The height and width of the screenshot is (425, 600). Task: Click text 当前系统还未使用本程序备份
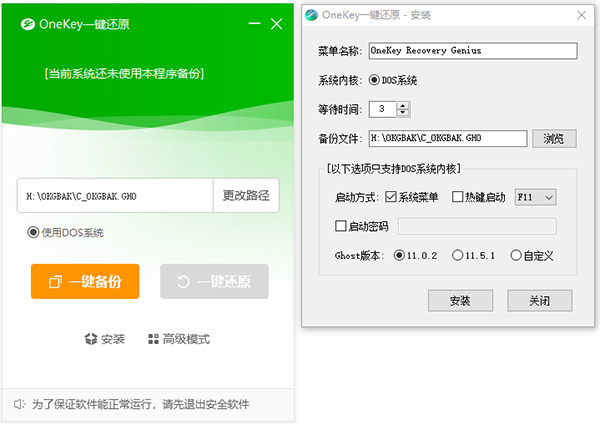(124, 73)
